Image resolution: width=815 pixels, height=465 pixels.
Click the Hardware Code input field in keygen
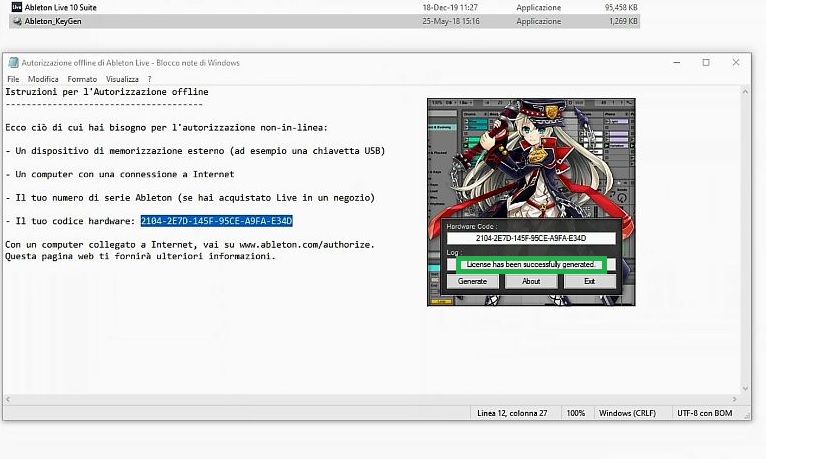531,238
